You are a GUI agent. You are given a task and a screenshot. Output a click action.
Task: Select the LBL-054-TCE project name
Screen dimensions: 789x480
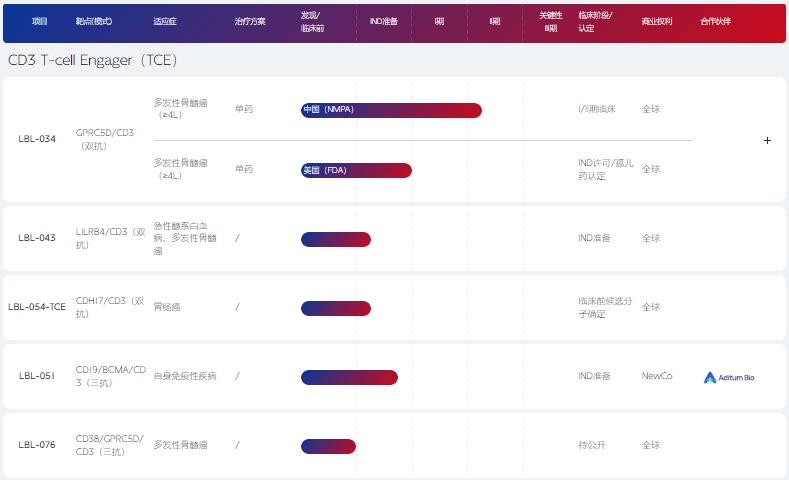click(x=37, y=307)
